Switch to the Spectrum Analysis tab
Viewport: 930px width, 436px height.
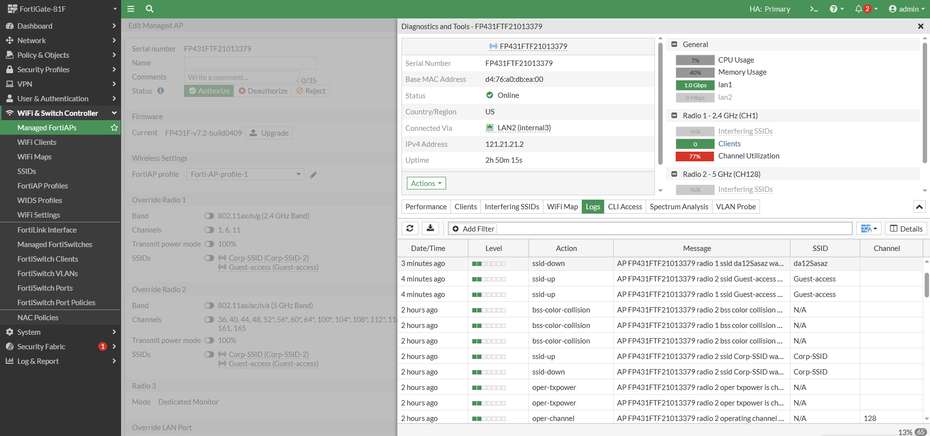(679, 206)
